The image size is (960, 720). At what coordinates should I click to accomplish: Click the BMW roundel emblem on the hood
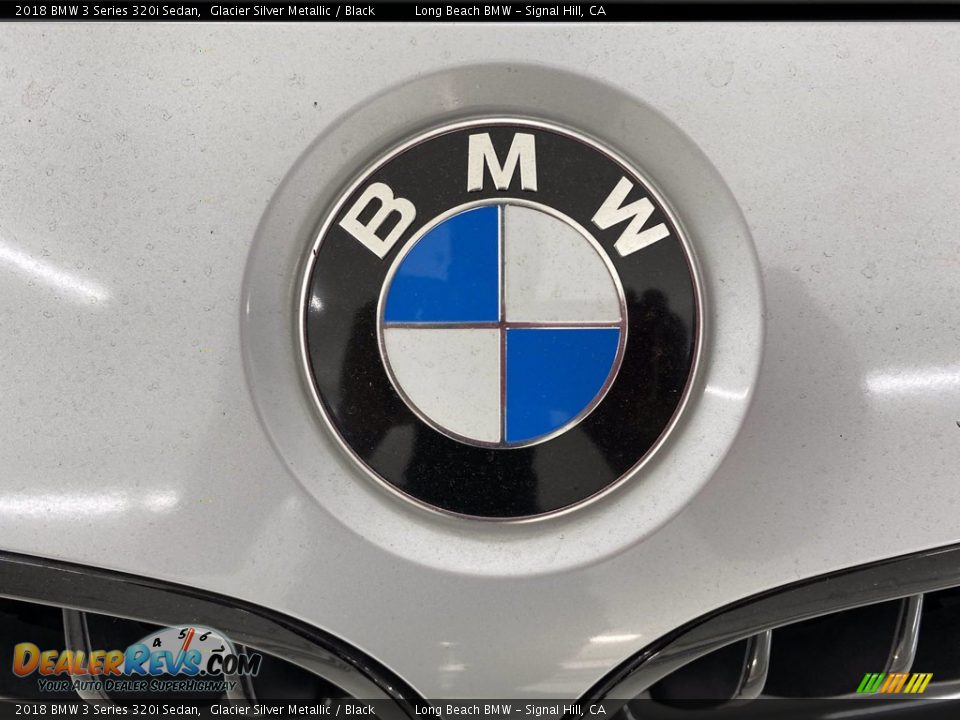click(501, 320)
